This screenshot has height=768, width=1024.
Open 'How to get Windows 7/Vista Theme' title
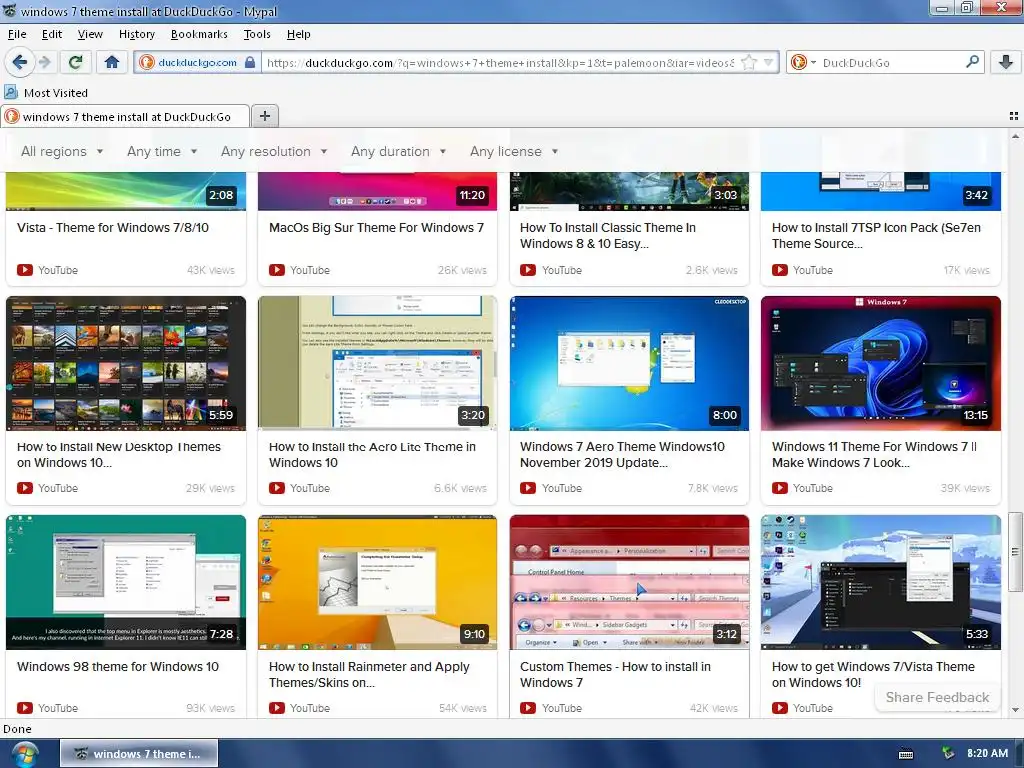pyautogui.click(x=873, y=674)
